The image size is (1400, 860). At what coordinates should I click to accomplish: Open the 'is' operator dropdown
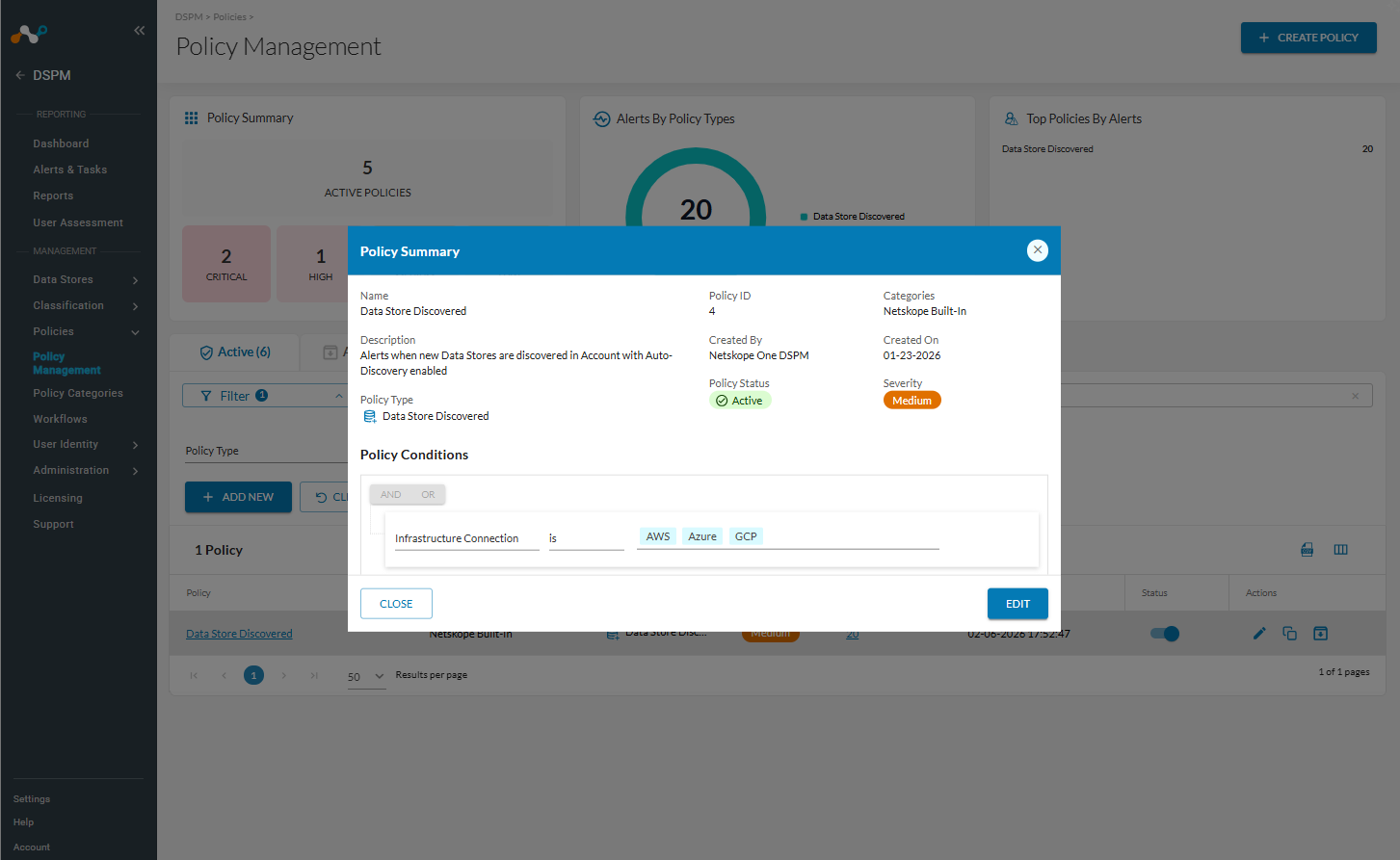(x=587, y=538)
